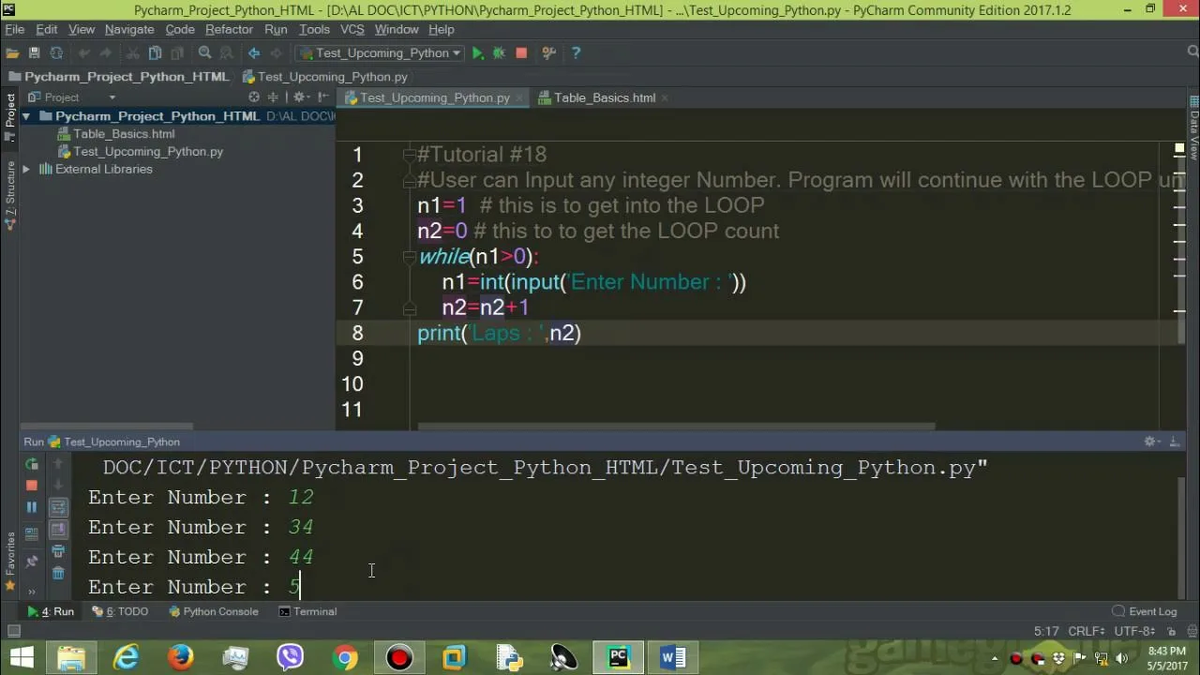
Task: Click the Back navigation arrow
Action: pos(254,53)
